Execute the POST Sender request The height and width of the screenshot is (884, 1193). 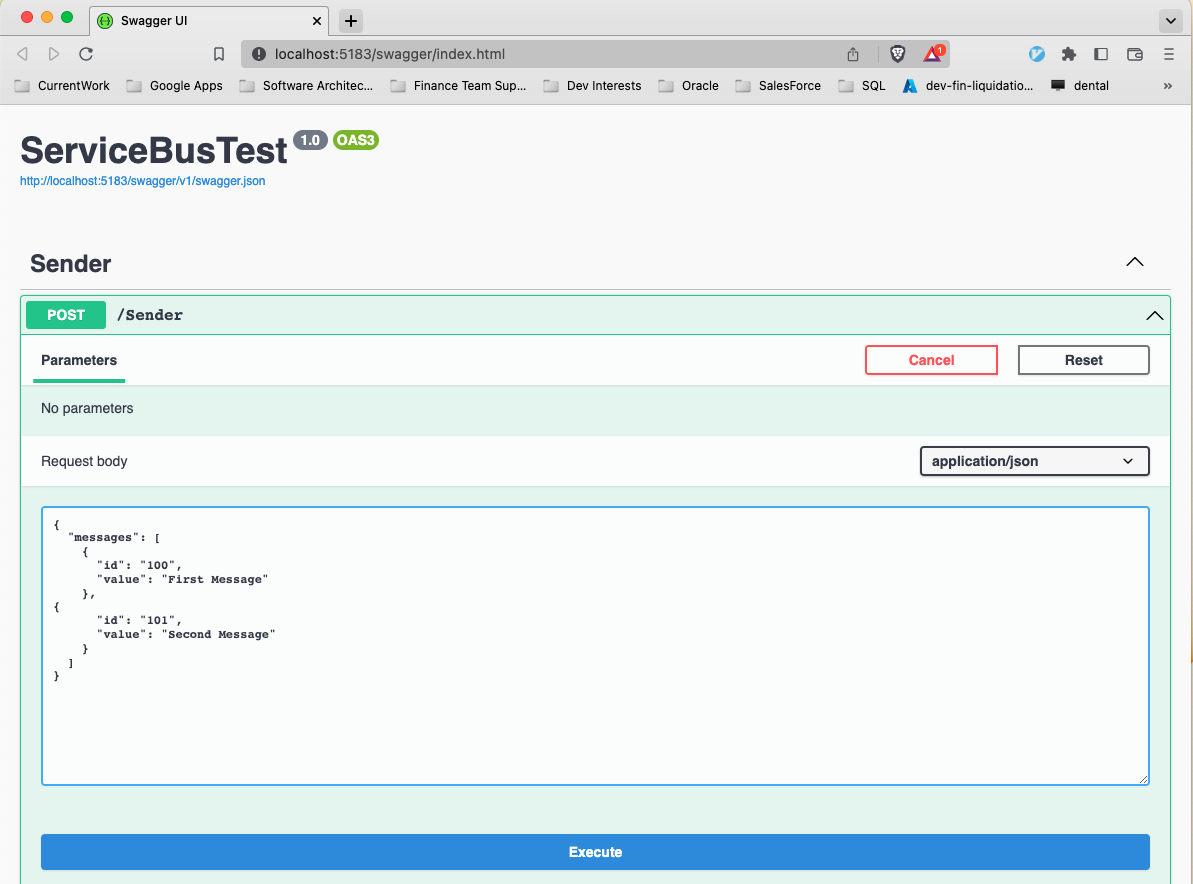pos(595,851)
